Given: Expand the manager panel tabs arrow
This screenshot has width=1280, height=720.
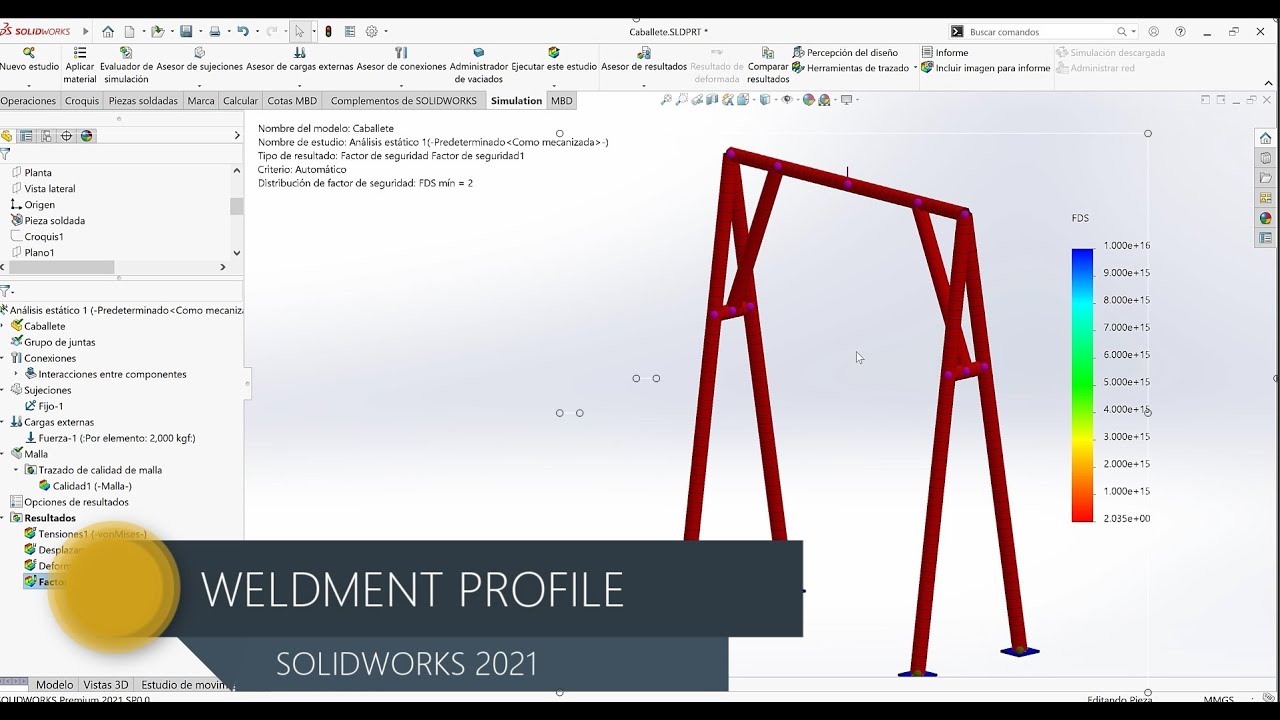Looking at the screenshot, I should click(237, 136).
